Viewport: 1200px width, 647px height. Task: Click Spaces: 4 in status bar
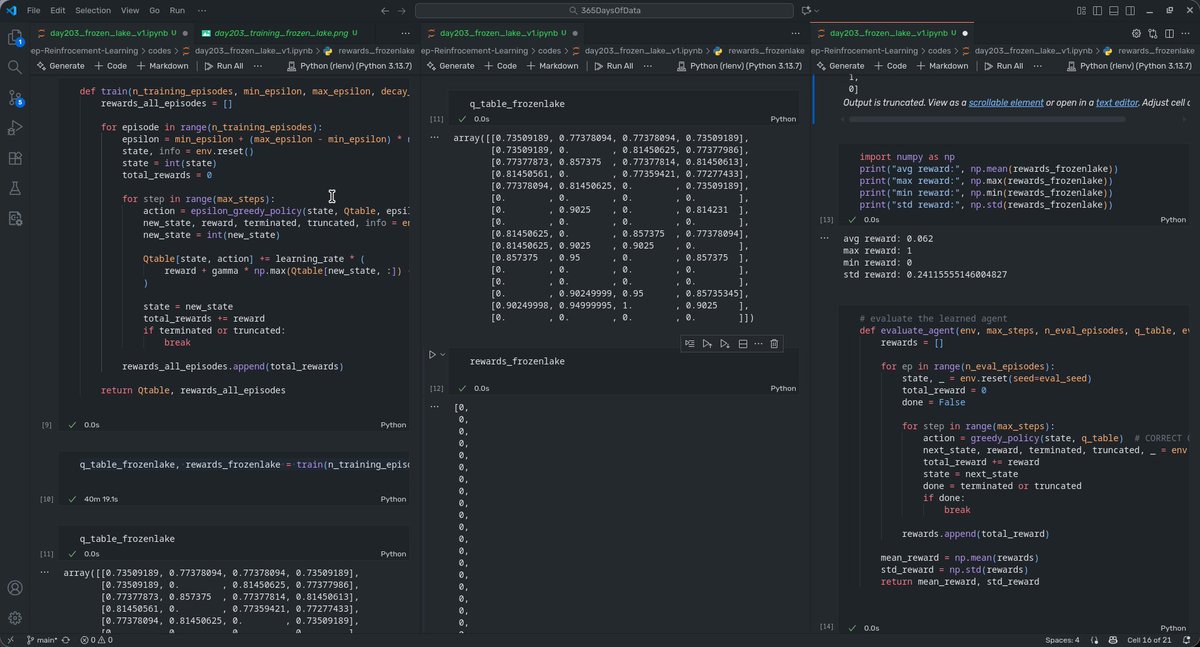click(1061, 640)
